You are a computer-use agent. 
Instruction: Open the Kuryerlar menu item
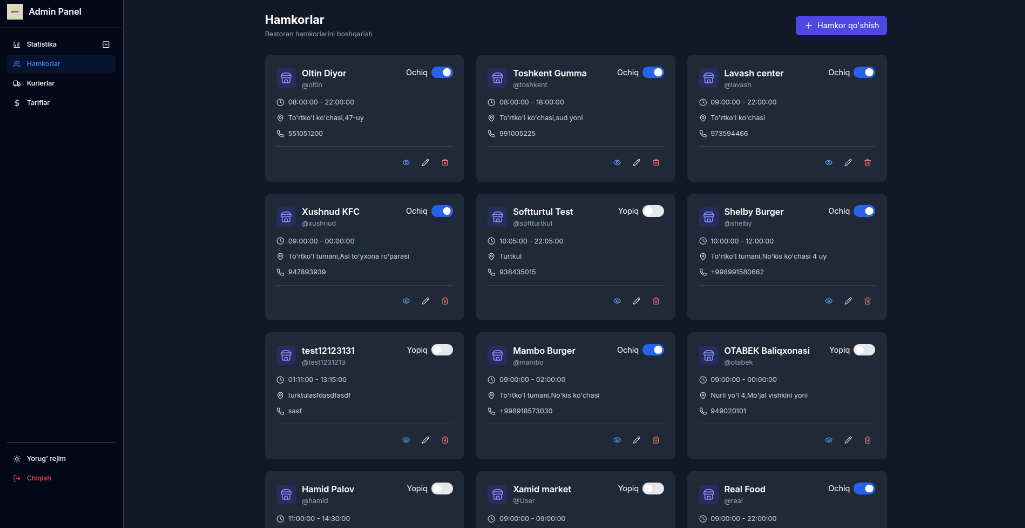(x=41, y=83)
